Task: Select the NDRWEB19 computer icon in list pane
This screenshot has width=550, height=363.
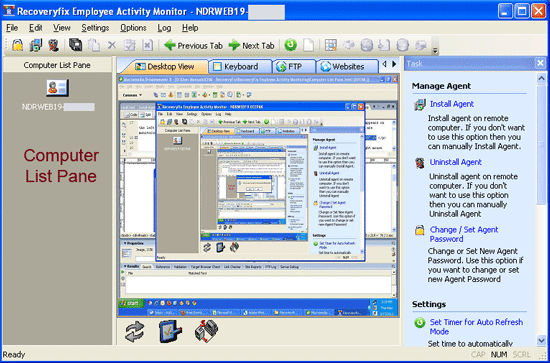Action: click(x=58, y=88)
